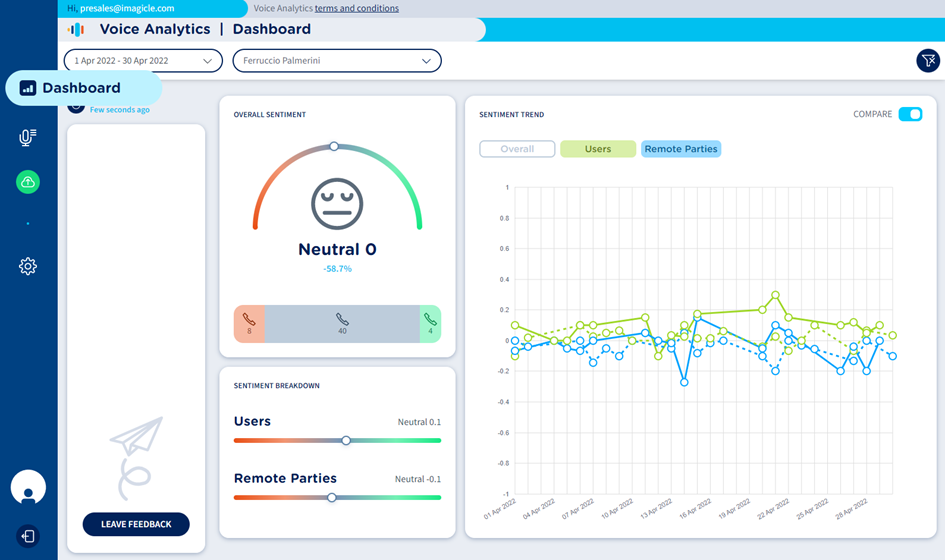This screenshot has height=560, width=945.
Task: Toggle the Compare switch off
Action: [x=909, y=114]
